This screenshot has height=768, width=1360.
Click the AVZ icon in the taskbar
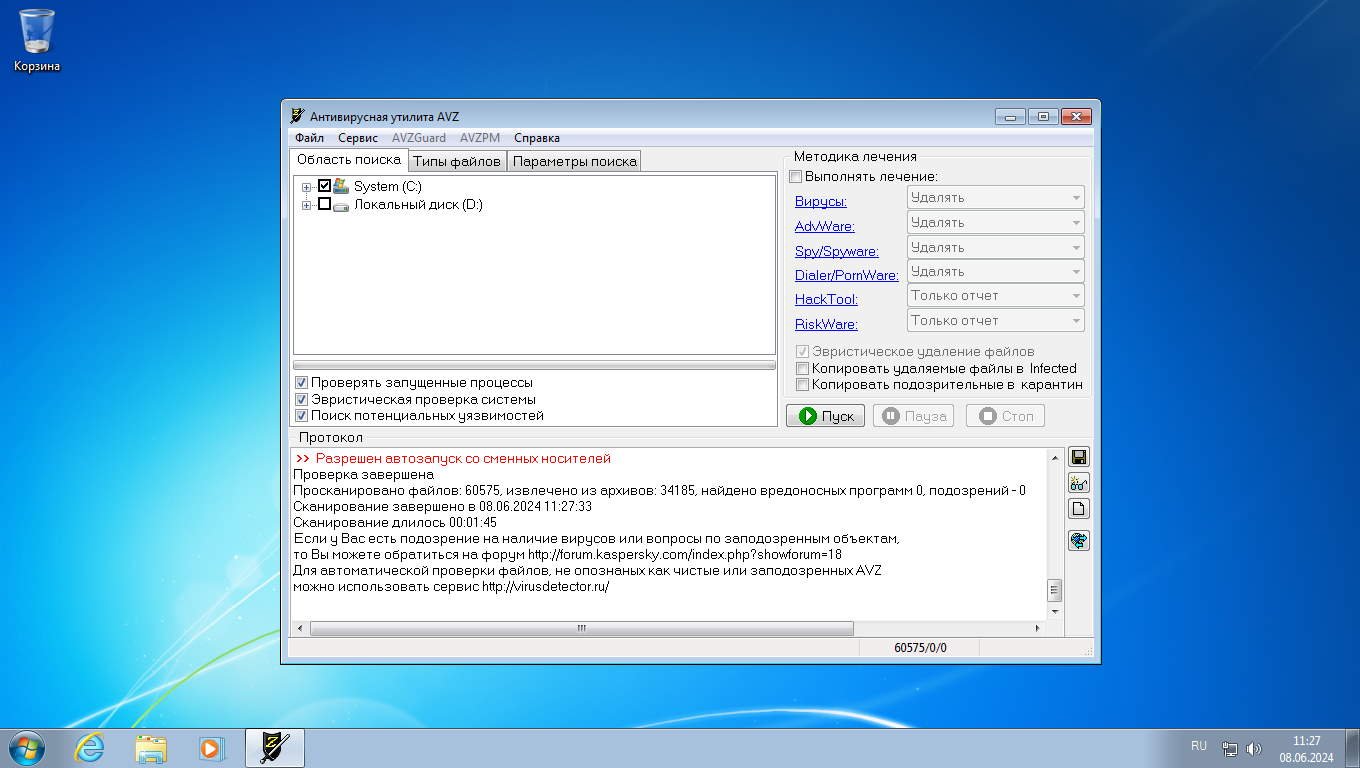pos(274,748)
